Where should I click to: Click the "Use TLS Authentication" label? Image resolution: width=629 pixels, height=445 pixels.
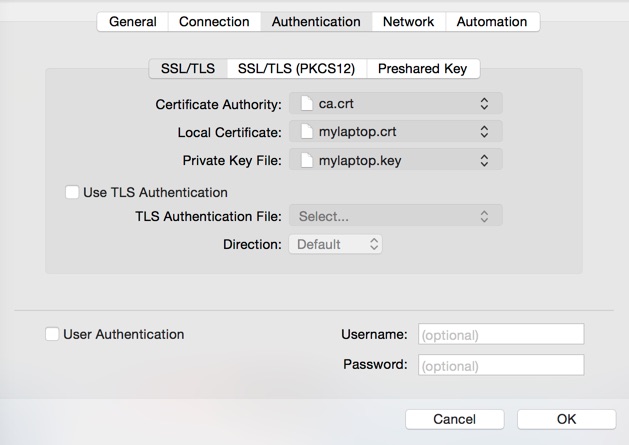point(156,193)
